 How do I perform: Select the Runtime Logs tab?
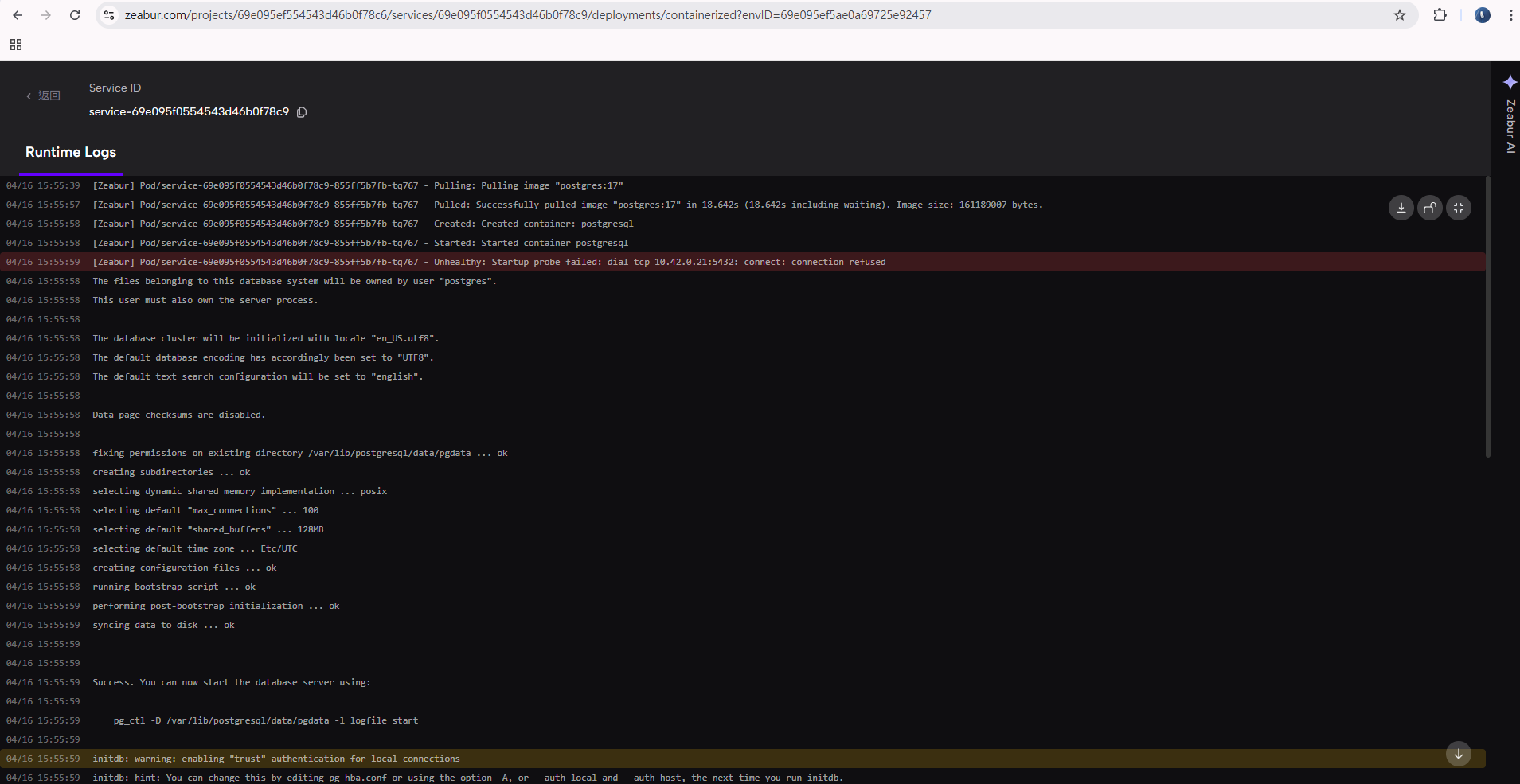[x=71, y=152]
